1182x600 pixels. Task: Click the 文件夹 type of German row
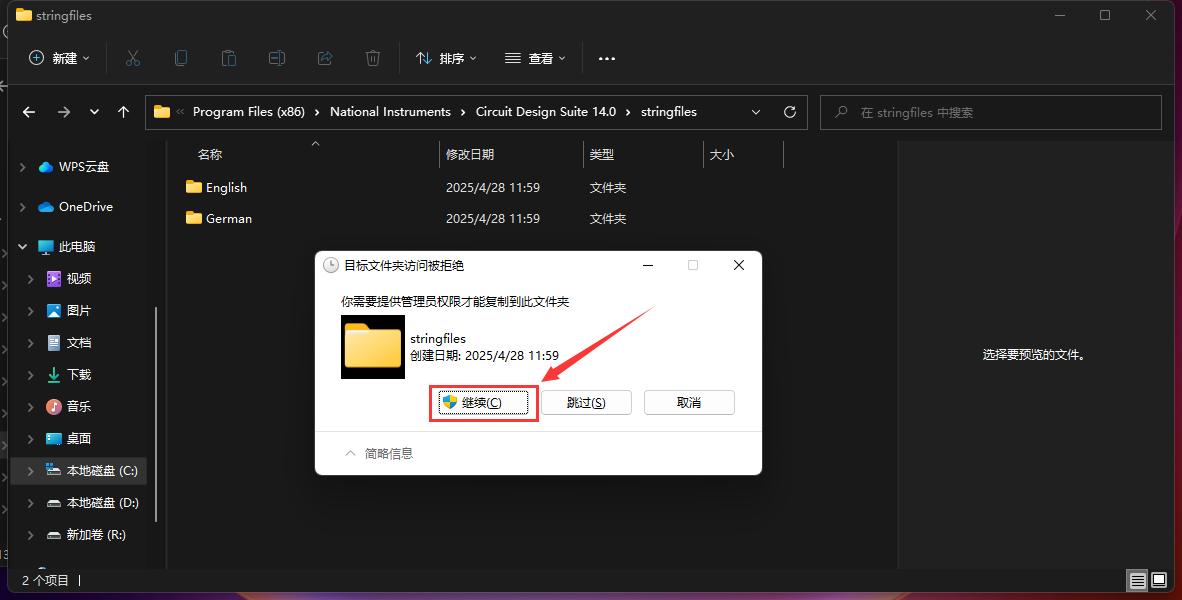608,219
